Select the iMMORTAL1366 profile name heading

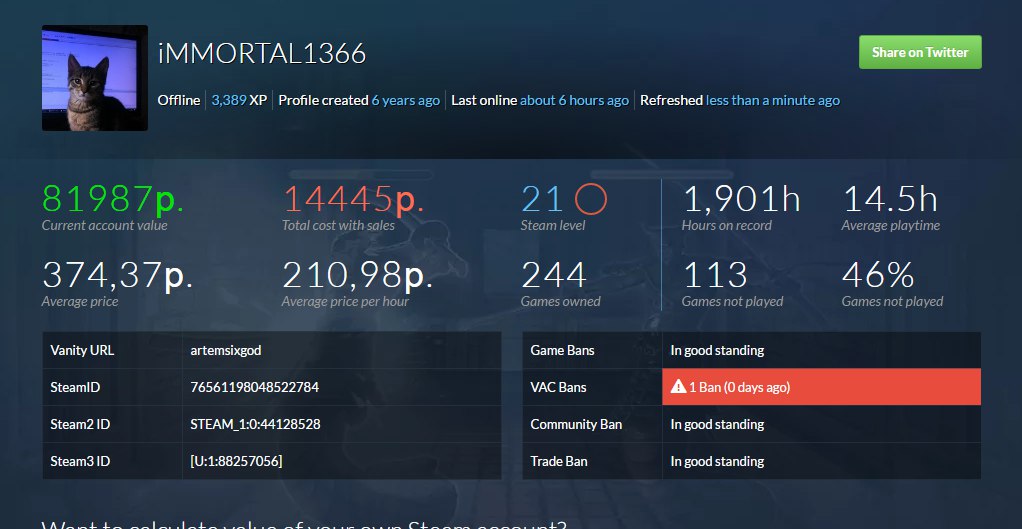tap(262, 53)
